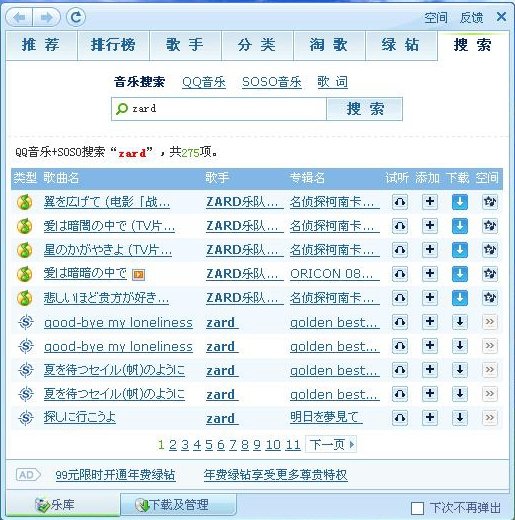Add 悲しいほど貴方が好き to the playlist
Screen dimensions: 515x520
430,298
